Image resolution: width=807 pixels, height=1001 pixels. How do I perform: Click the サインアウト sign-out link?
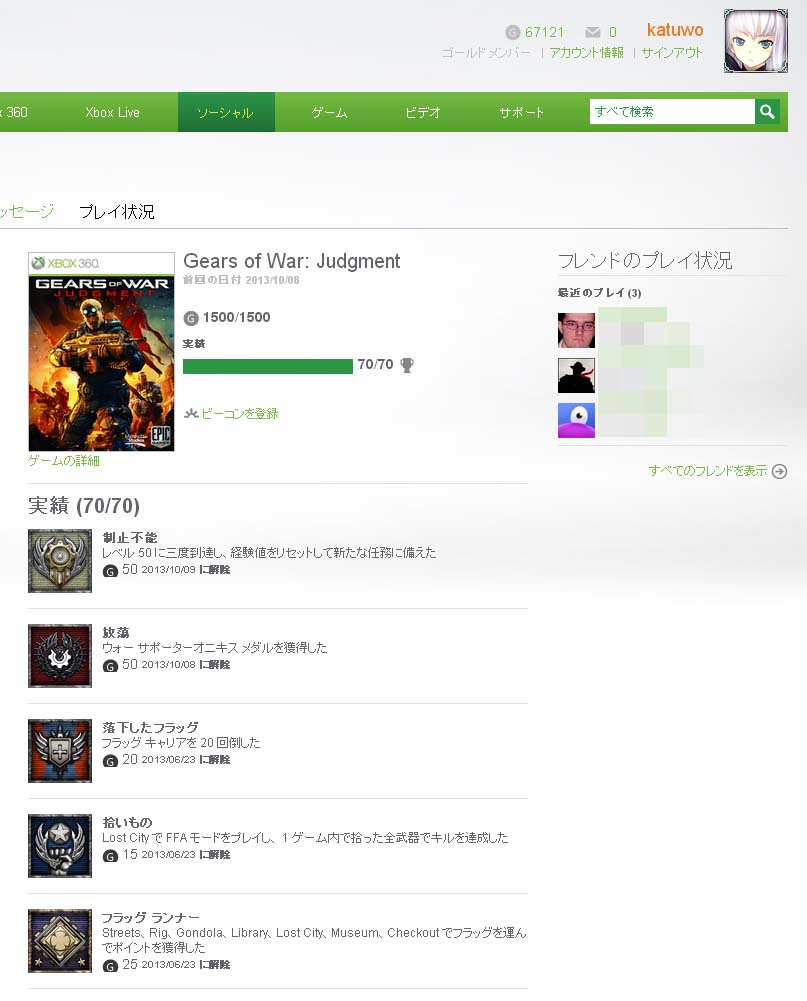[672, 52]
